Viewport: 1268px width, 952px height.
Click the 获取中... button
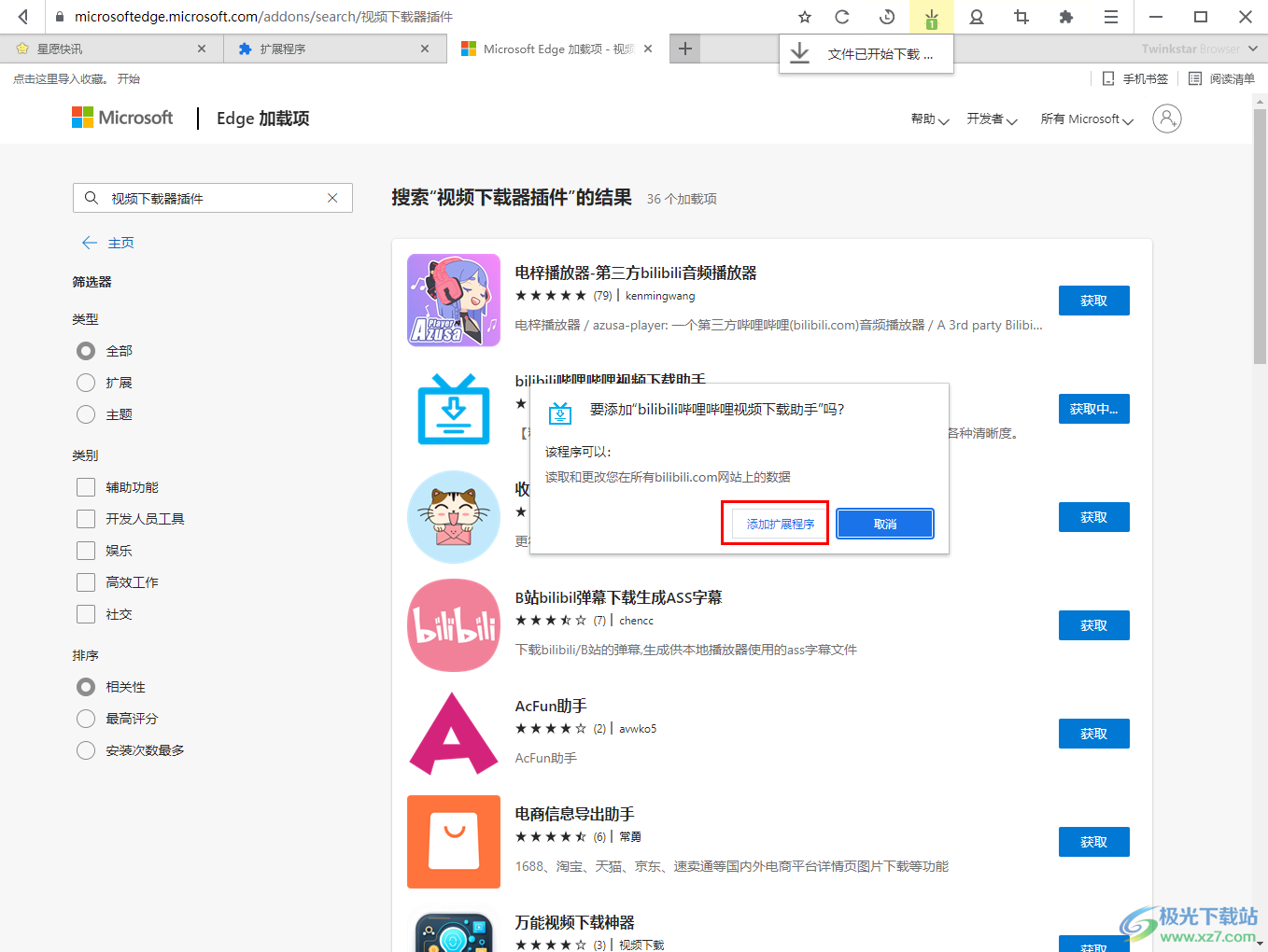pos(1094,409)
